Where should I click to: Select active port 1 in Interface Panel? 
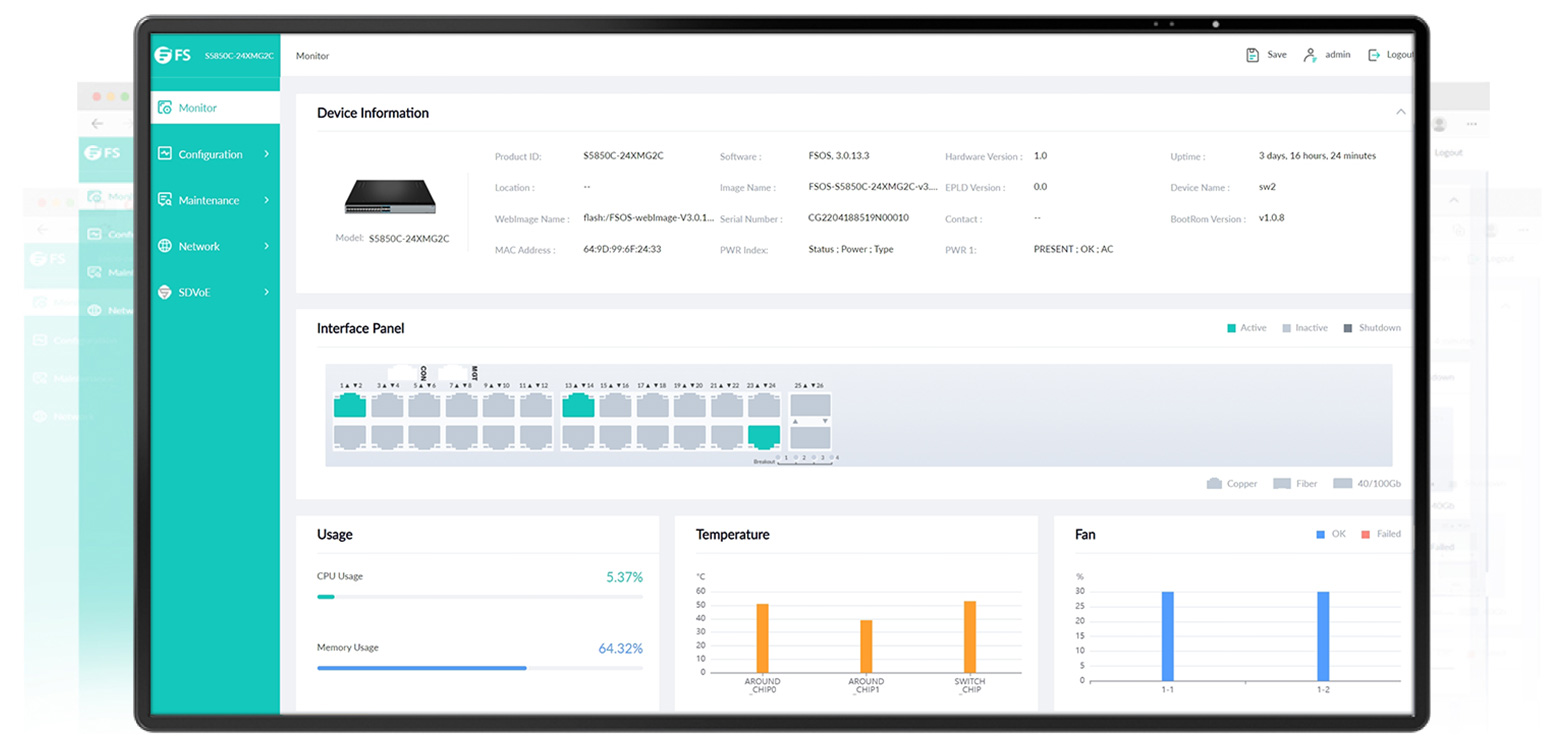pyautogui.click(x=349, y=405)
